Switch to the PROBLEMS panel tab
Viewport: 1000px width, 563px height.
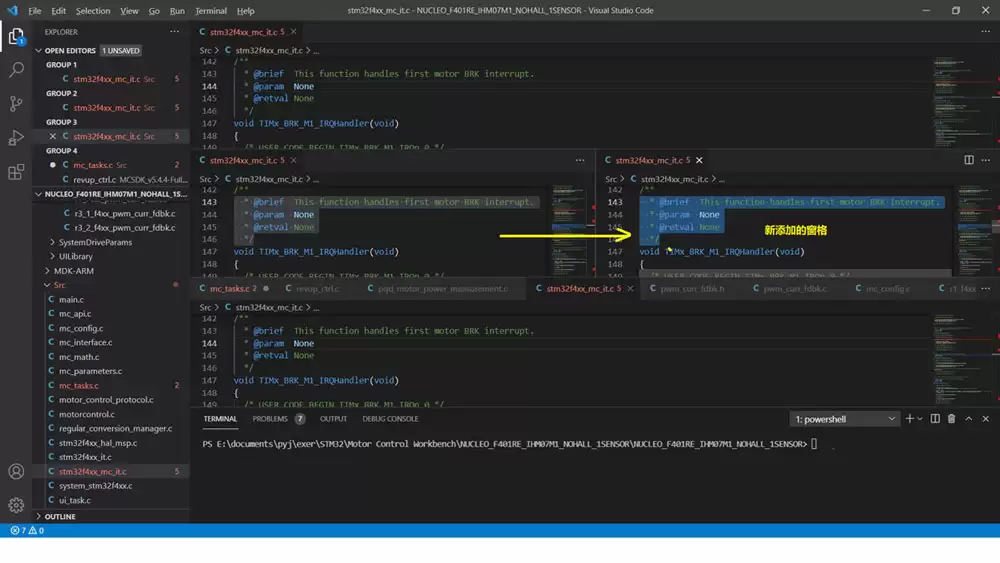pyautogui.click(x=270, y=419)
